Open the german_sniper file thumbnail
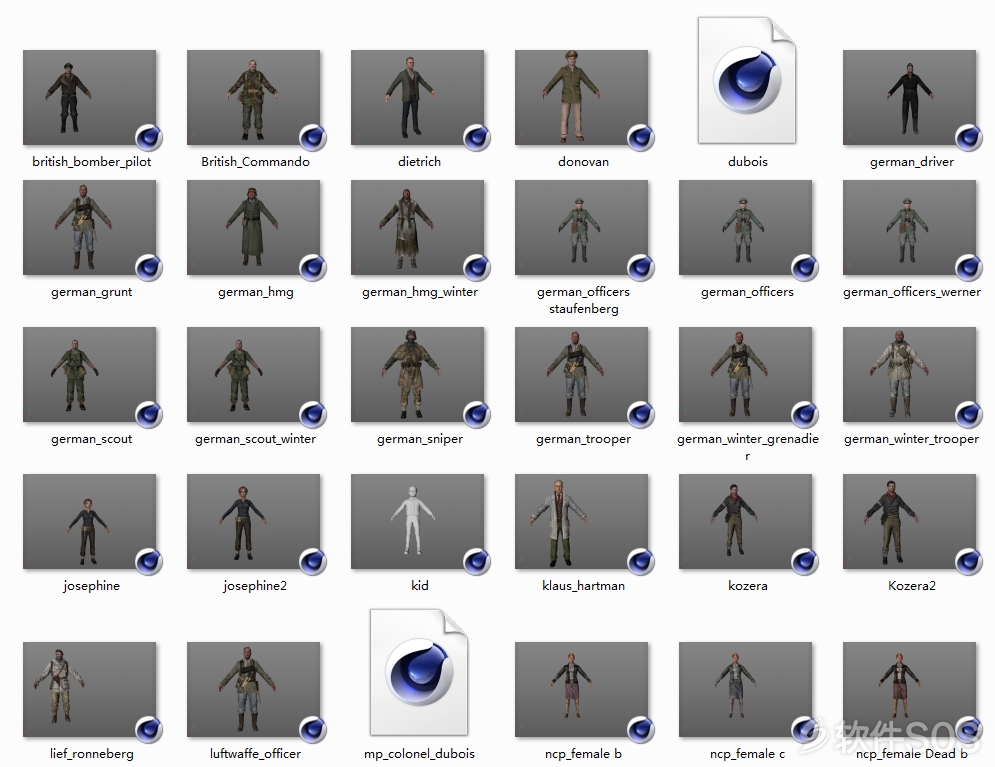995x767 pixels. point(418,375)
